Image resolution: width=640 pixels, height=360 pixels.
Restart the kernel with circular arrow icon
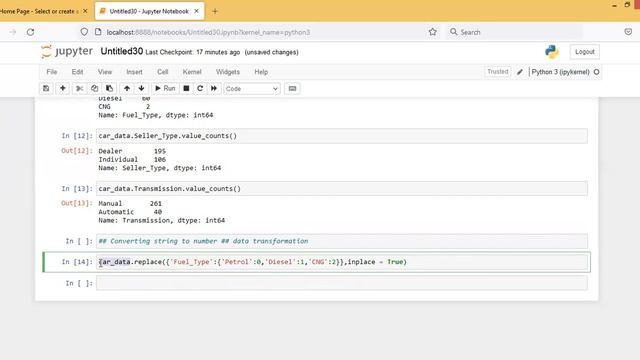tap(200, 89)
